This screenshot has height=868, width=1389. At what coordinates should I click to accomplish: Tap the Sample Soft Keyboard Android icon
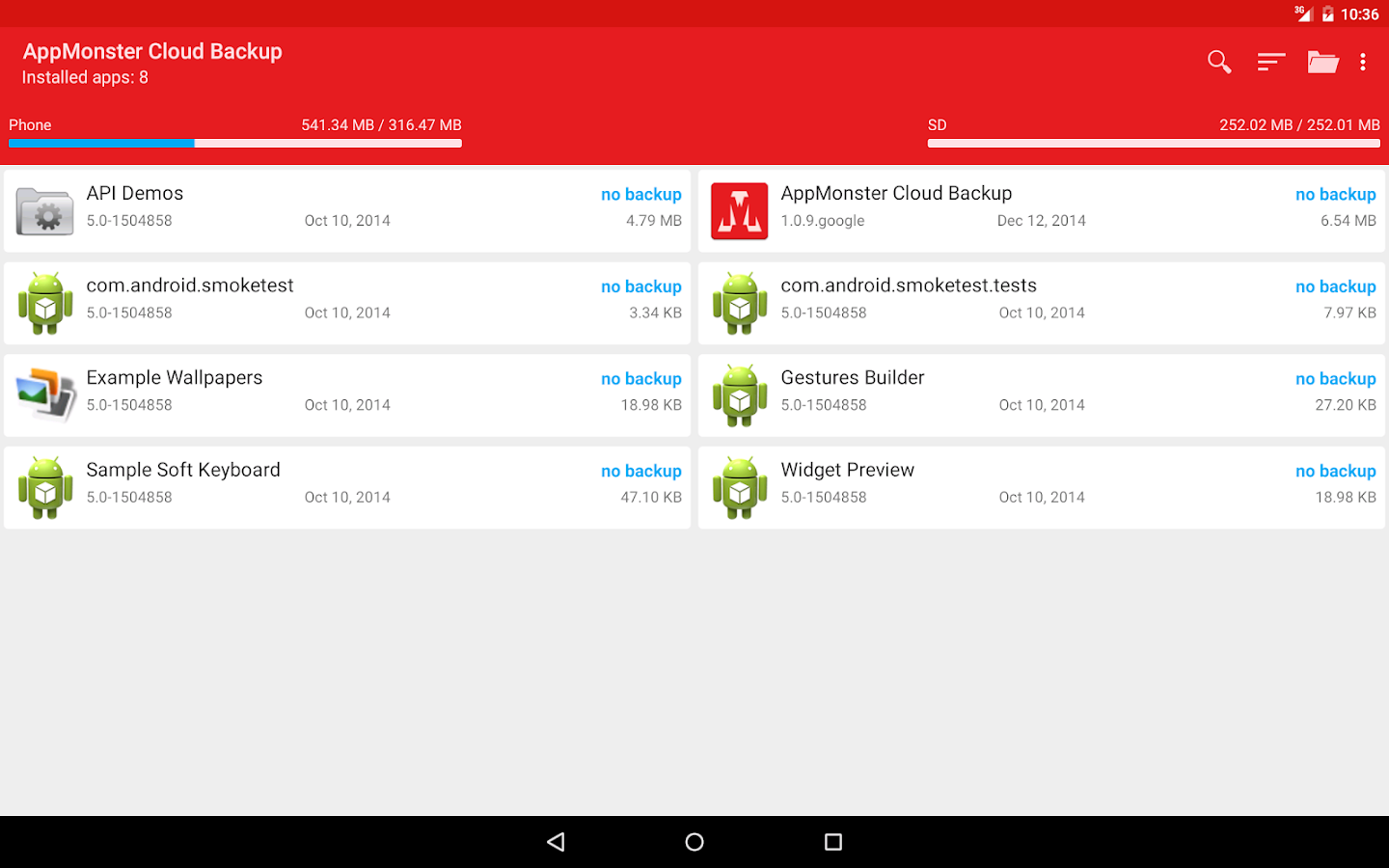(45, 488)
